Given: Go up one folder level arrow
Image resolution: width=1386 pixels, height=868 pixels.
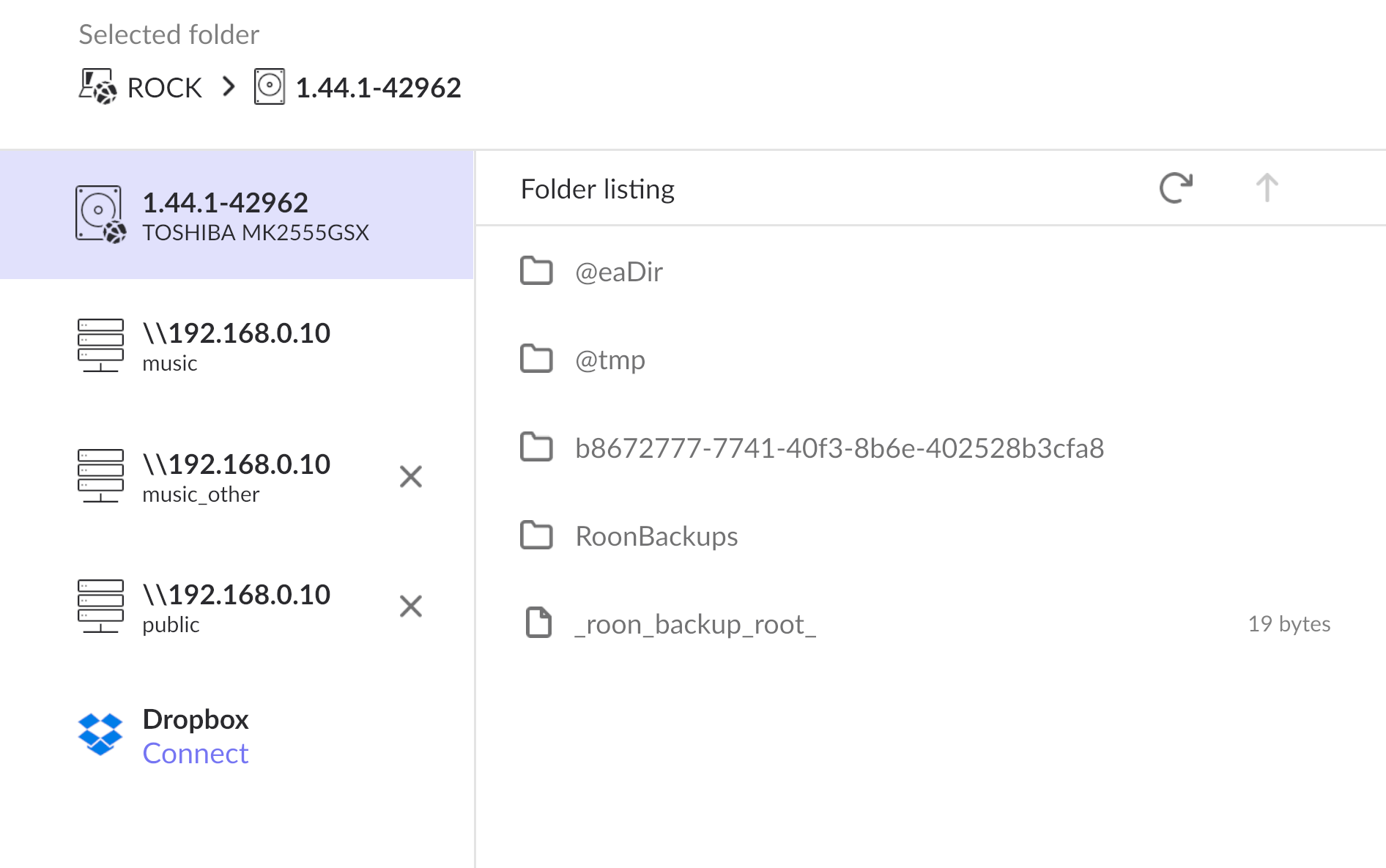Looking at the screenshot, I should 1267,188.
